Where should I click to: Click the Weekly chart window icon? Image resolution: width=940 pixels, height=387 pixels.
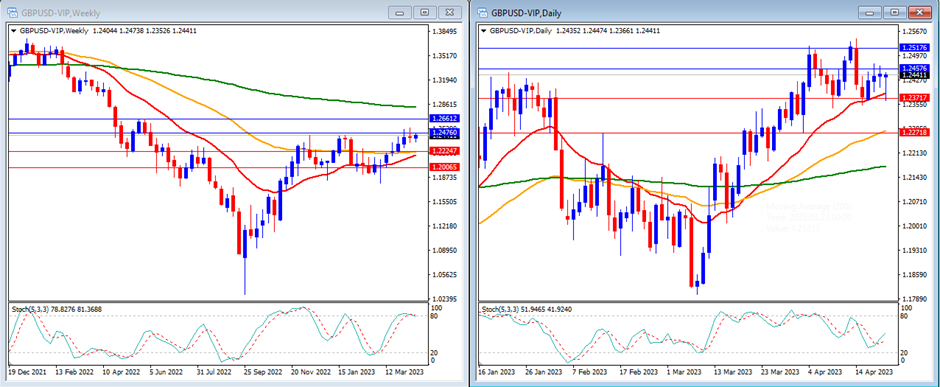[x=12, y=13]
